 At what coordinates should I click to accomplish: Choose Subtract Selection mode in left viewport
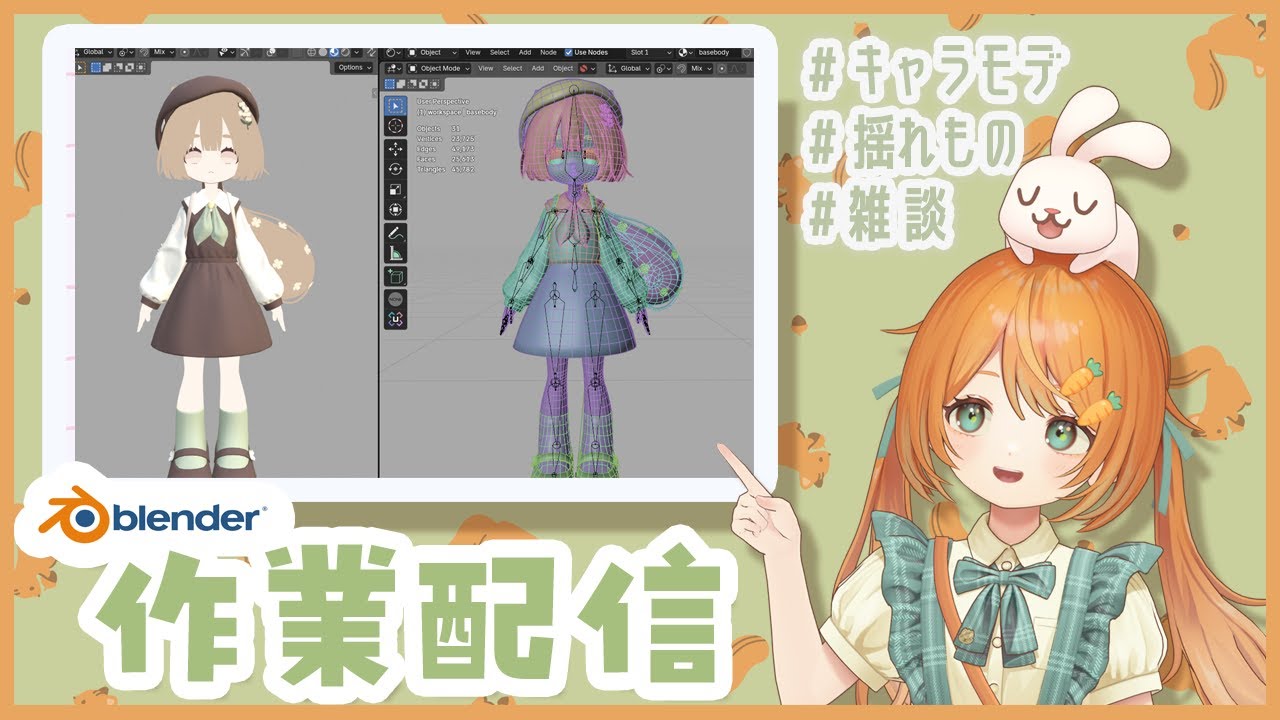coord(118,68)
